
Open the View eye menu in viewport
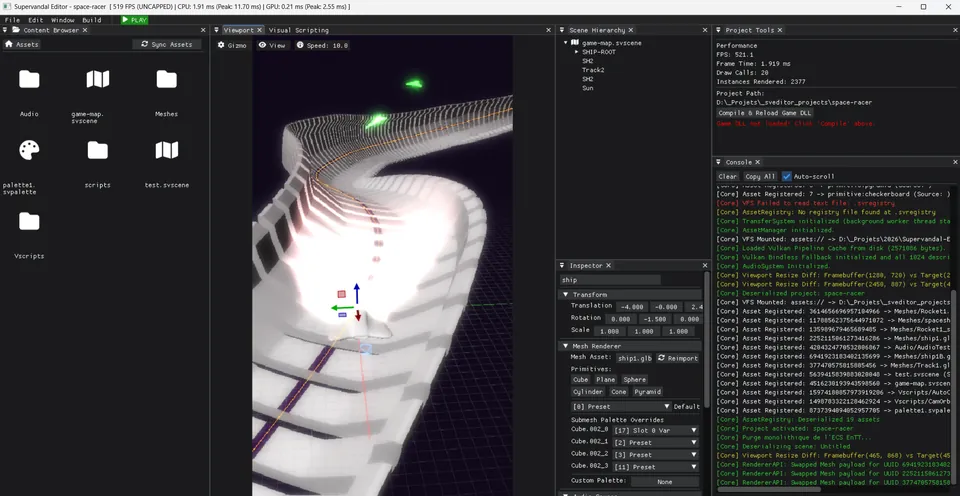click(x=272, y=45)
